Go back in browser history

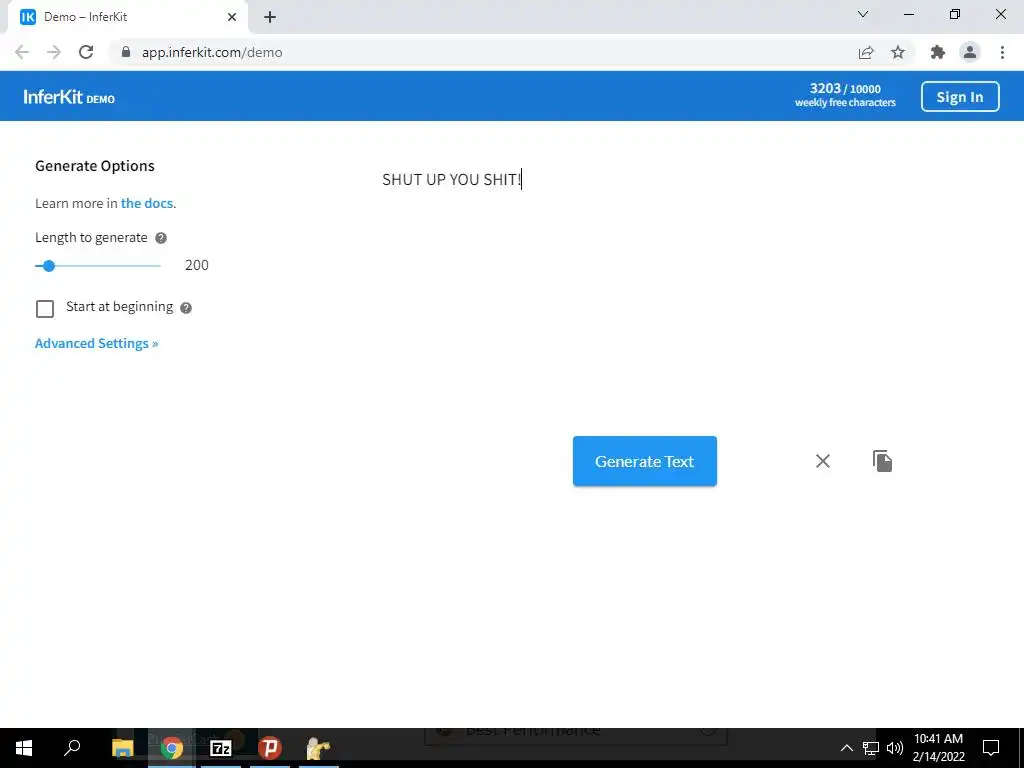22,52
